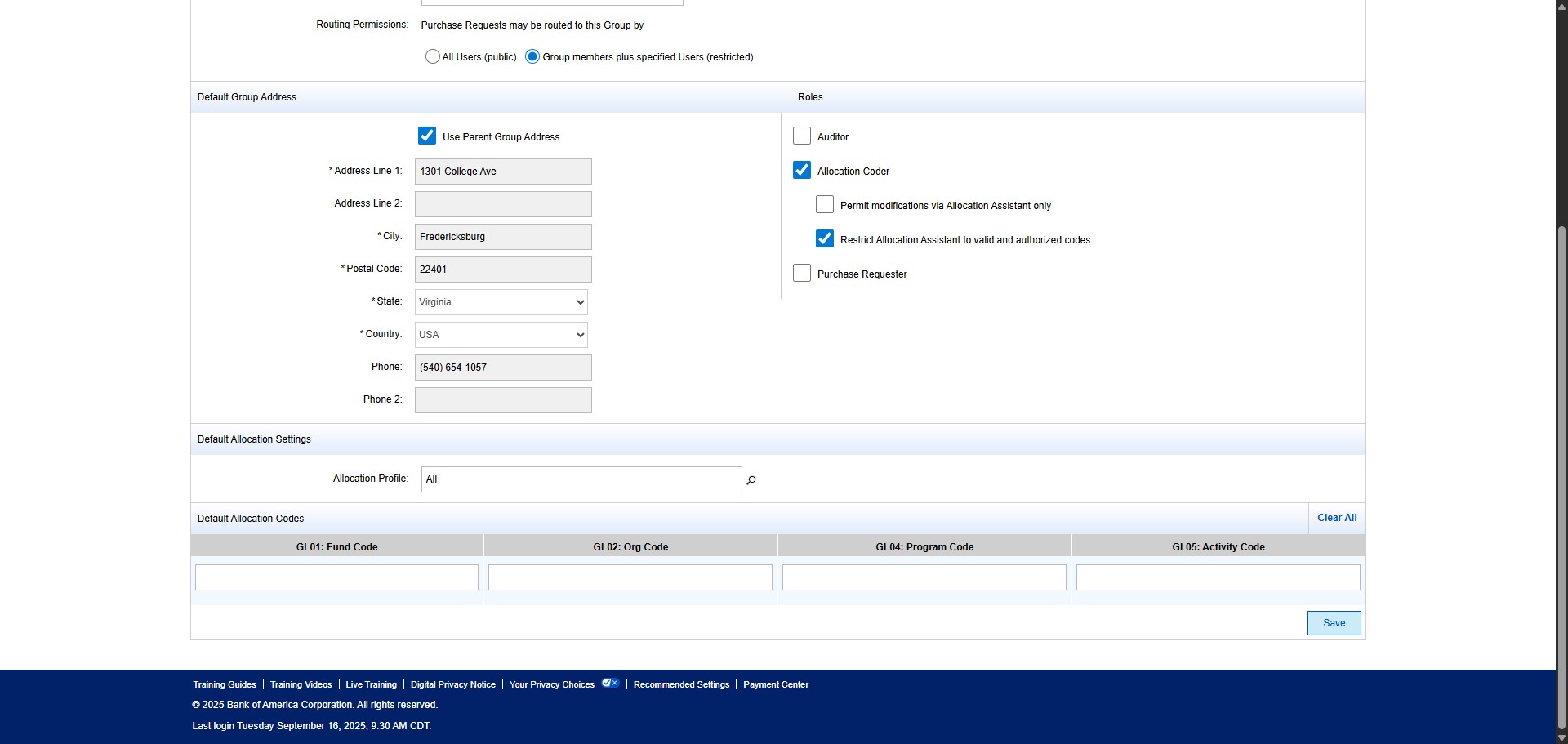Open the Training Guides footer link
Image resolution: width=1568 pixels, height=744 pixels.
click(x=225, y=685)
